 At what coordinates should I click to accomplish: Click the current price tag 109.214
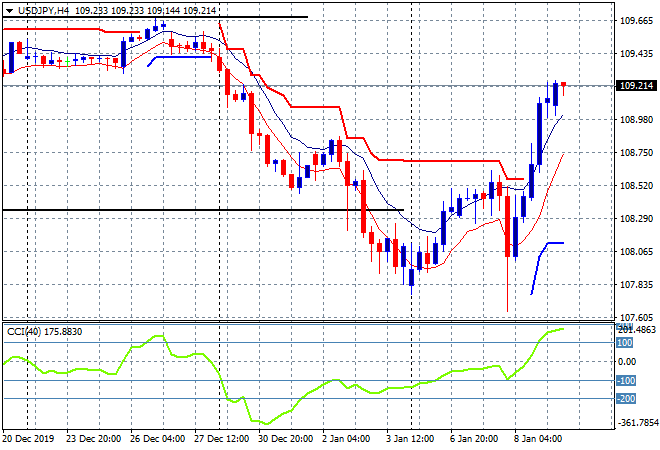click(x=637, y=86)
